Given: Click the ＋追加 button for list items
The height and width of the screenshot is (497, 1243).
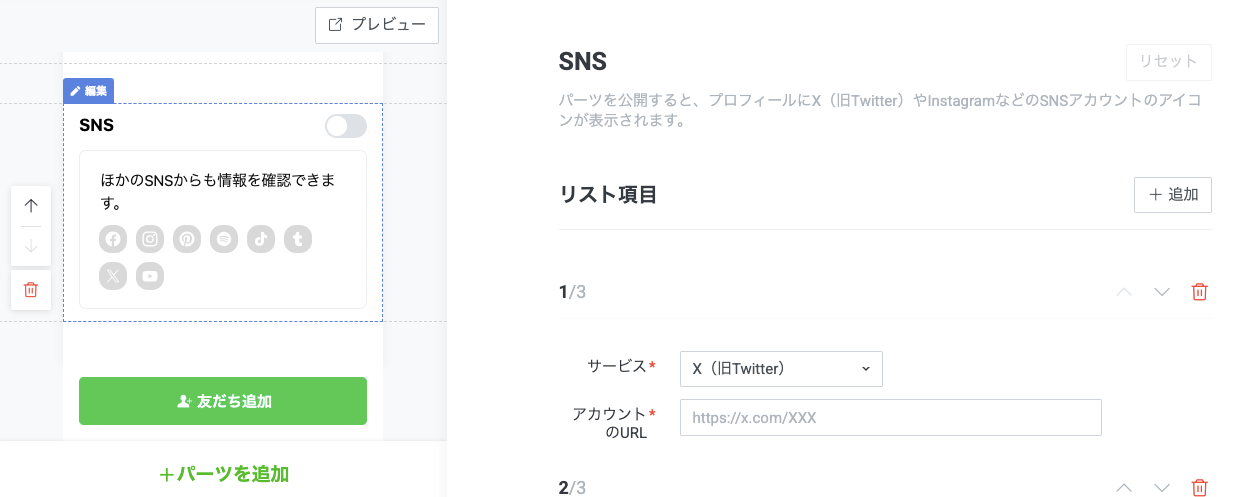Looking at the screenshot, I should click(x=1173, y=195).
